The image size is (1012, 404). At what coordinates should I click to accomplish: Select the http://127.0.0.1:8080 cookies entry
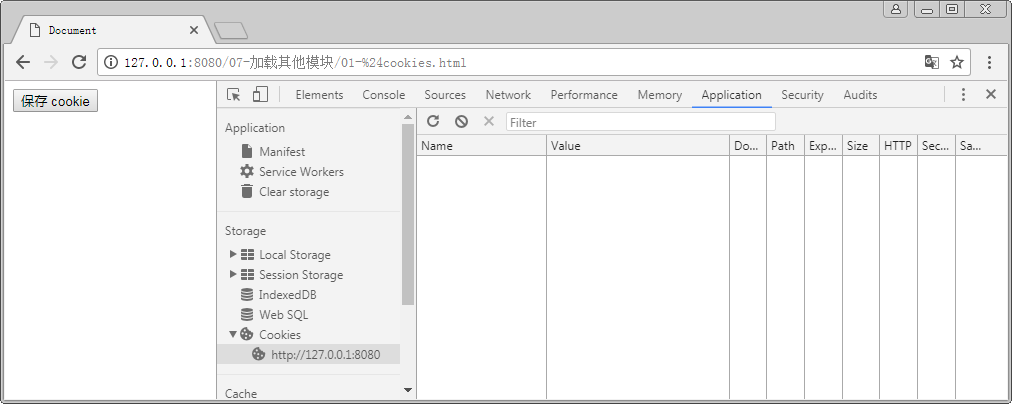(x=325, y=354)
